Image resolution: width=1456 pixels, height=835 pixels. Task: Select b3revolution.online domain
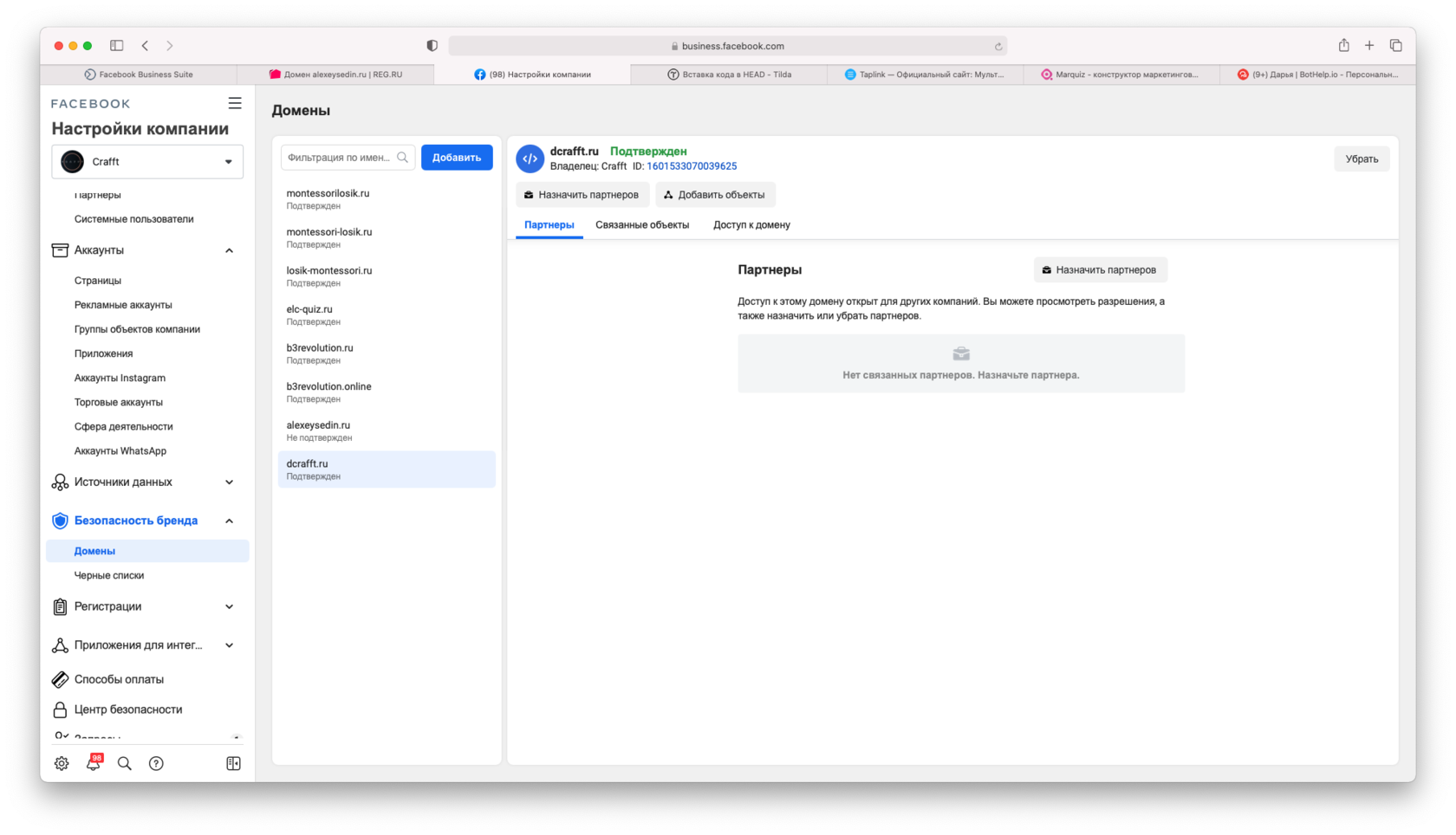[387, 392]
